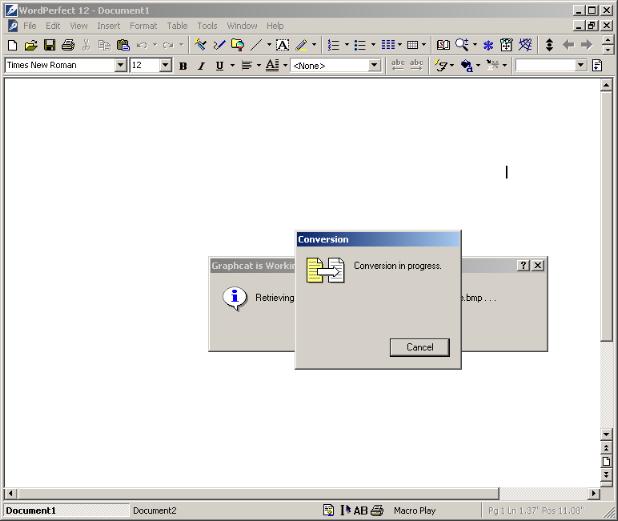Select the QuickFormat paint roller icon

[201, 45]
